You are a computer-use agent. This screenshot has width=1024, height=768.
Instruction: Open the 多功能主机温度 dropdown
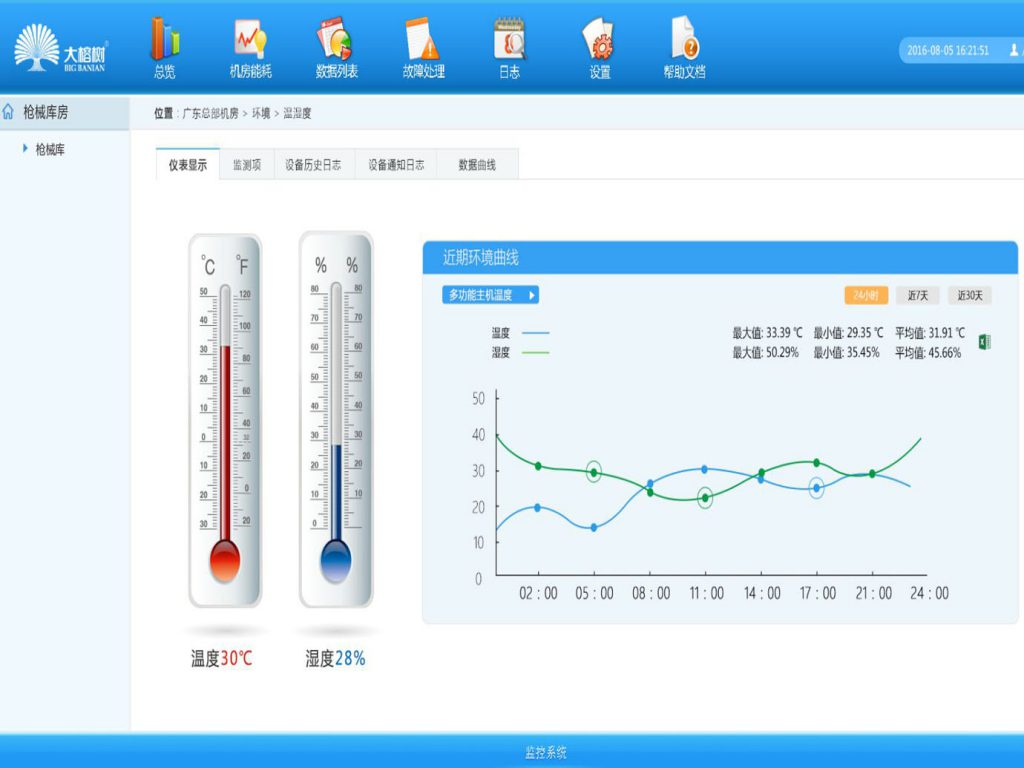point(490,295)
